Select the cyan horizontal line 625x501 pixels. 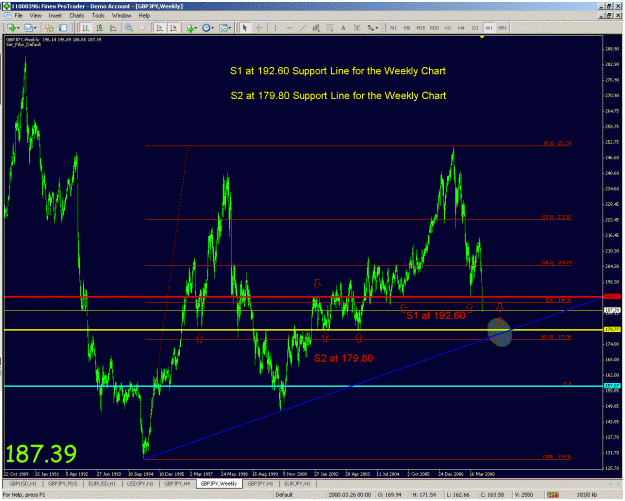click(x=303, y=386)
